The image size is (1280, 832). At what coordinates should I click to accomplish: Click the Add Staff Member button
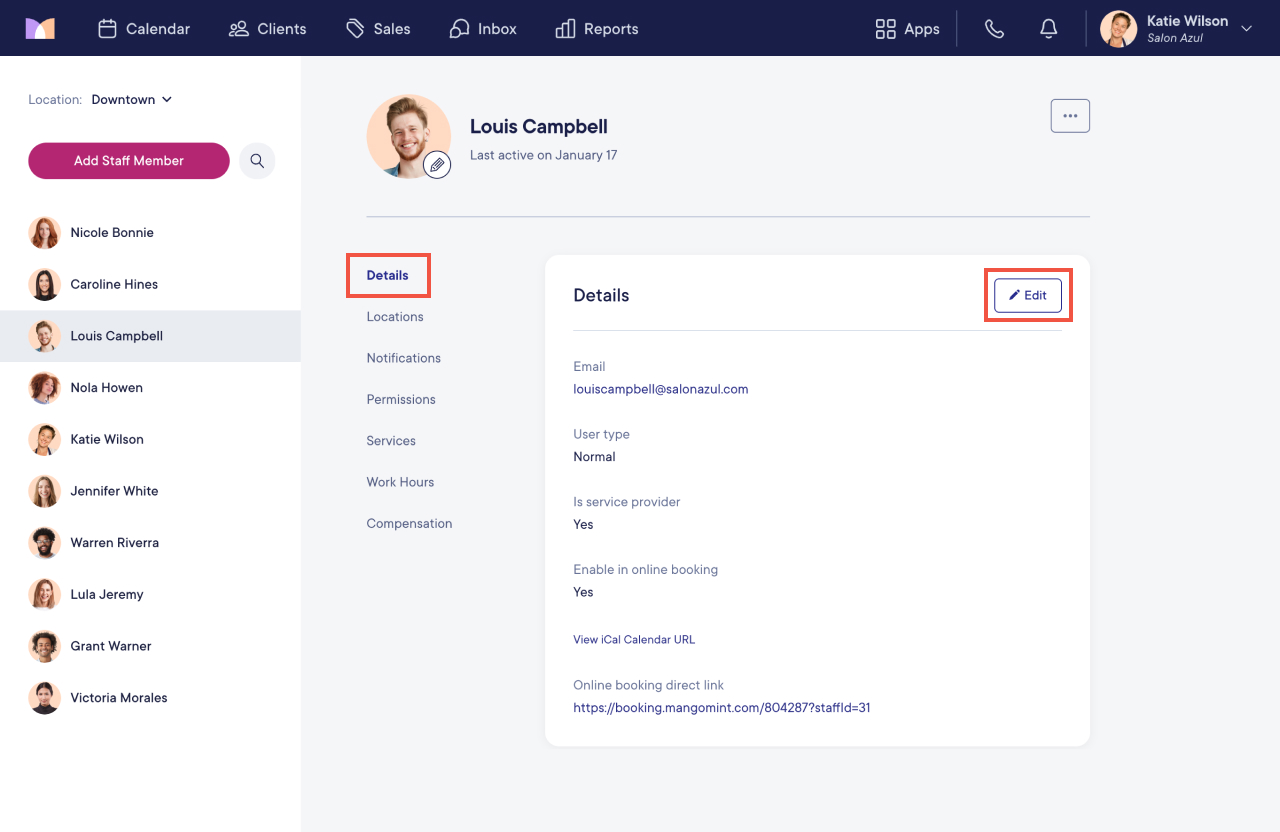click(x=129, y=160)
